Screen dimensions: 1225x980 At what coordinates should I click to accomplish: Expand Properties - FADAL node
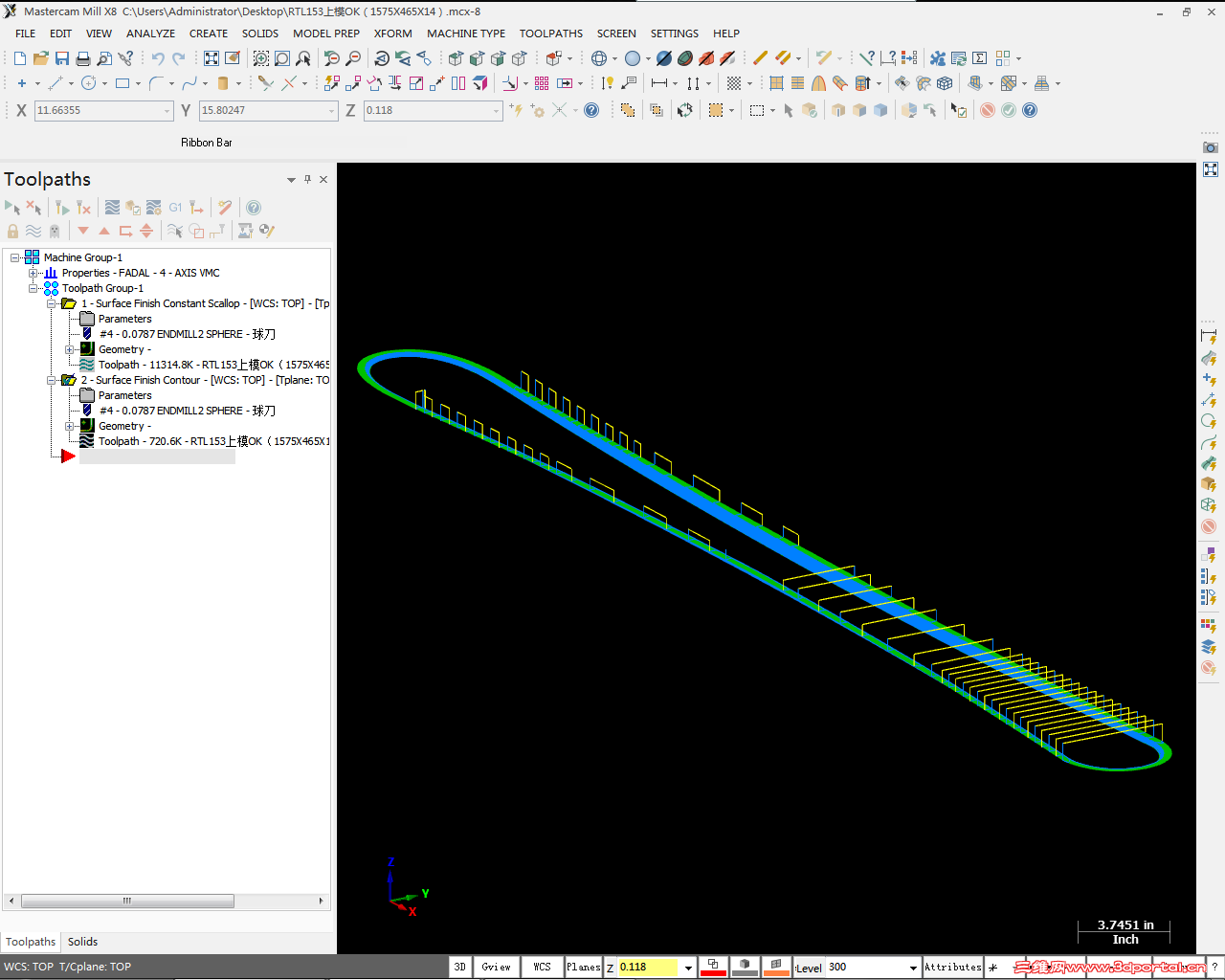(33, 273)
